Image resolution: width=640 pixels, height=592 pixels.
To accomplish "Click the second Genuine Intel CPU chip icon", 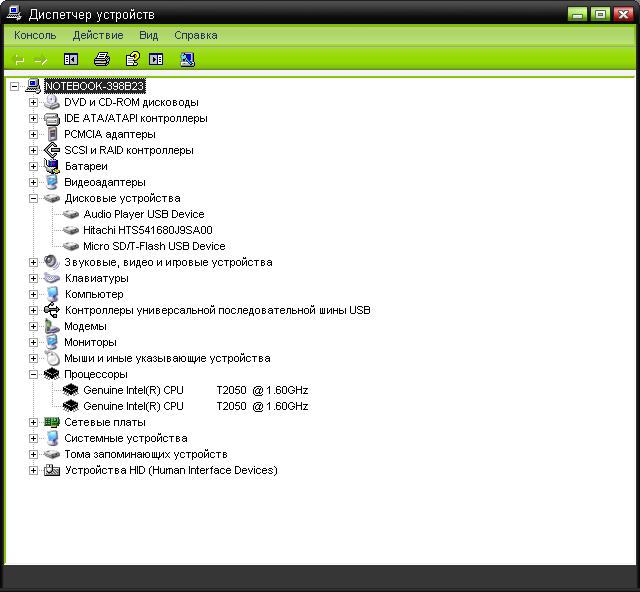I will click(x=71, y=406).
